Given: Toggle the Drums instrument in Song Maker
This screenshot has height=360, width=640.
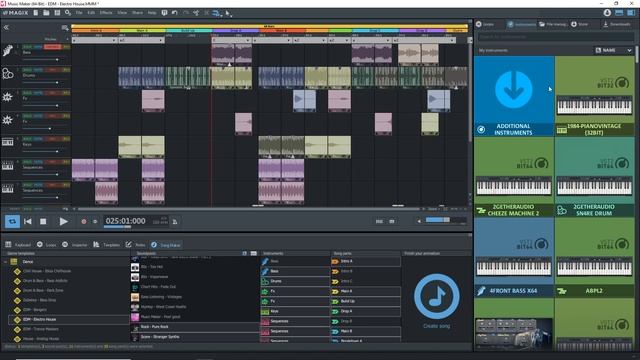Looking at the screenshot, I should click(x=295, y=281).
